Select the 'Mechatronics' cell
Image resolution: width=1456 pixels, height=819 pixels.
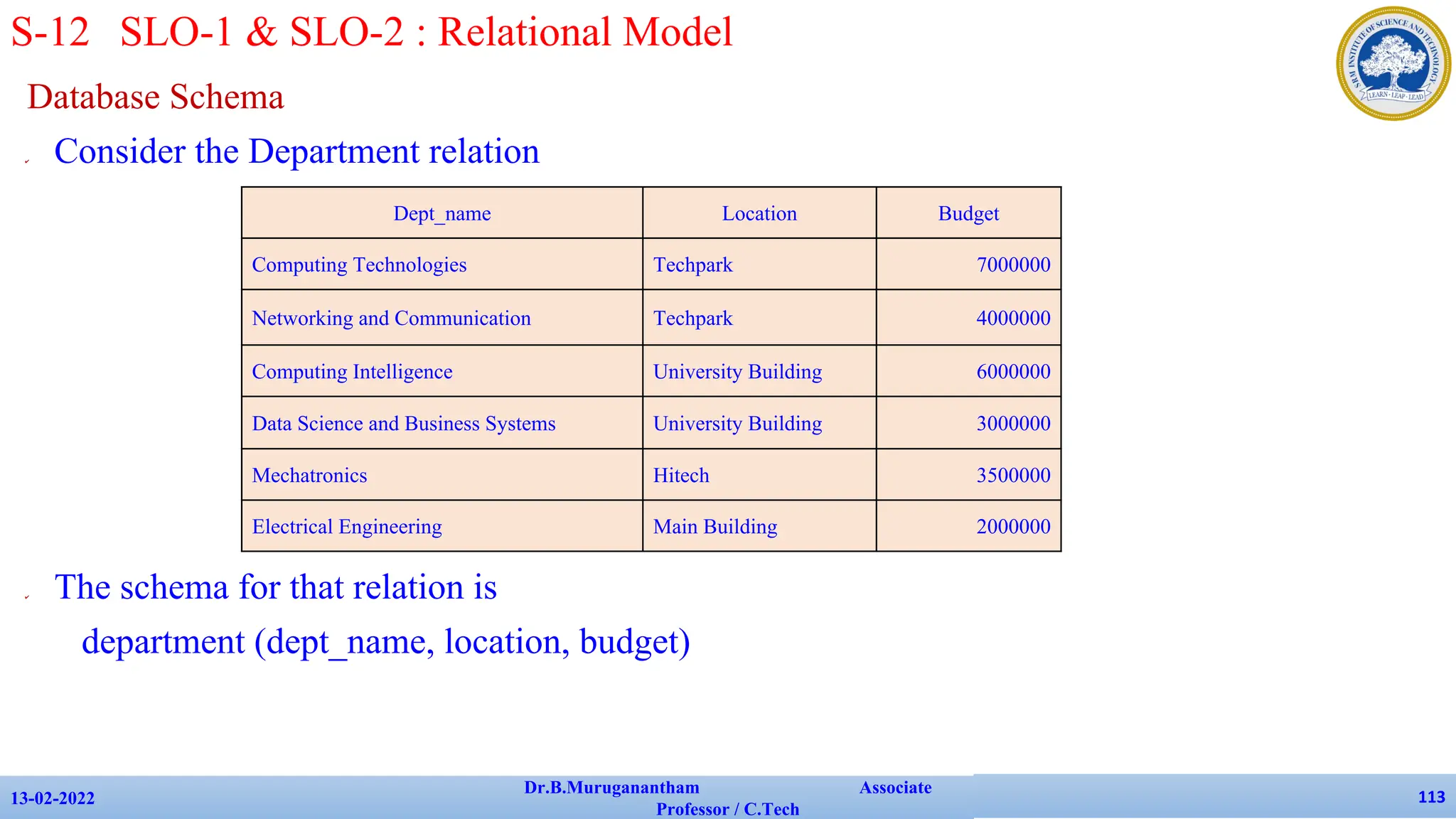tap(442, 475)
